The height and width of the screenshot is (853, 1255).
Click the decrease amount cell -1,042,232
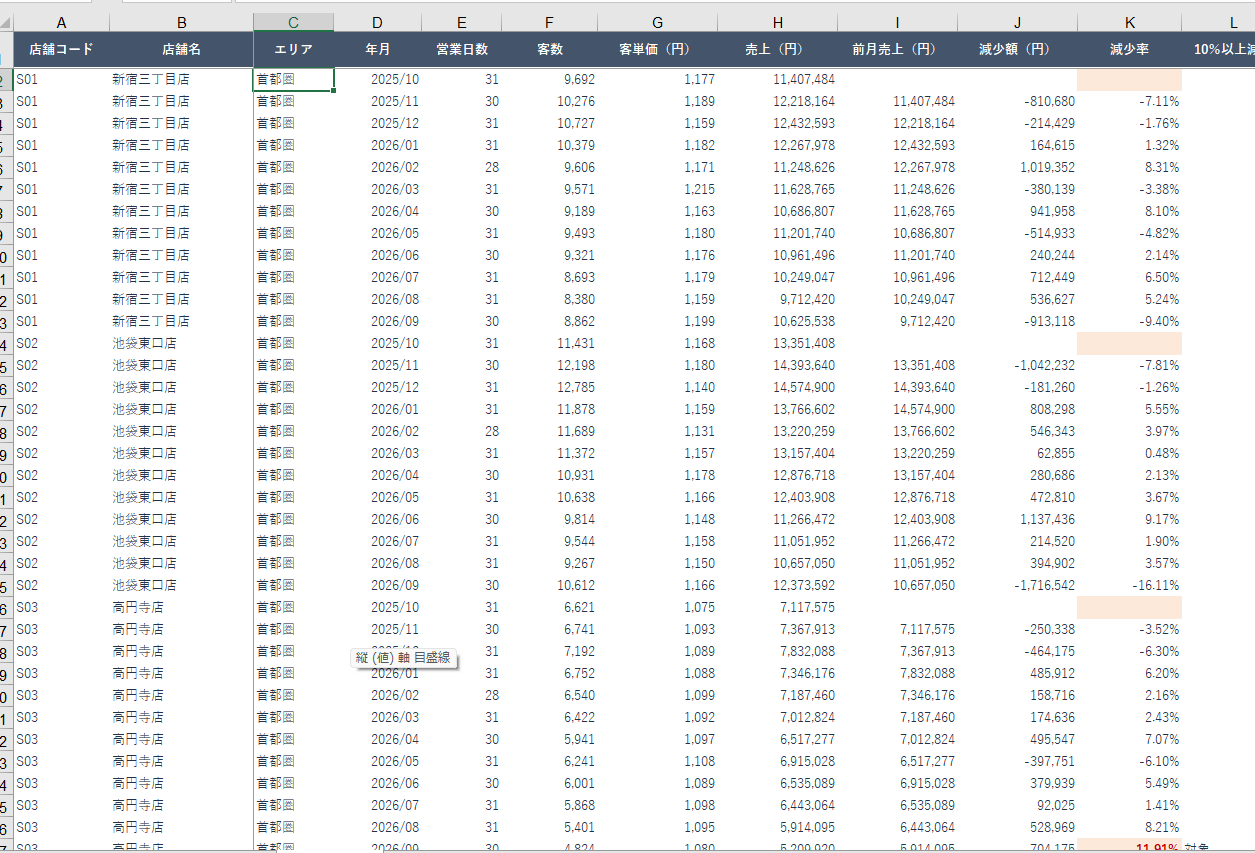pos(1017,365)
